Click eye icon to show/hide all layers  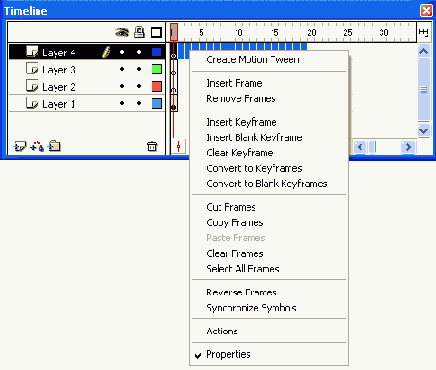[x=122, y=33]
